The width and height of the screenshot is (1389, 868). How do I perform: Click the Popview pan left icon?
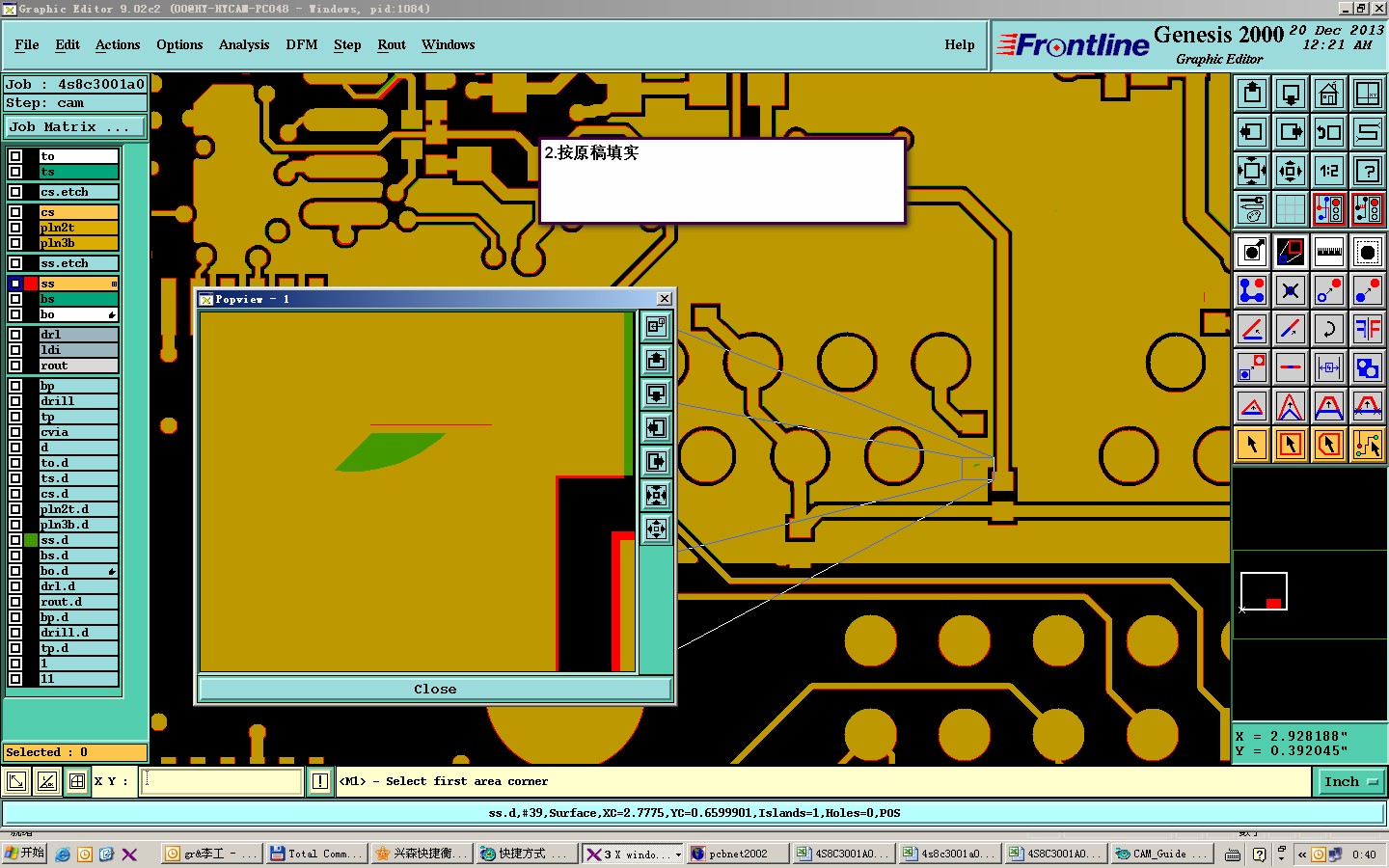(x=657, y=427)
